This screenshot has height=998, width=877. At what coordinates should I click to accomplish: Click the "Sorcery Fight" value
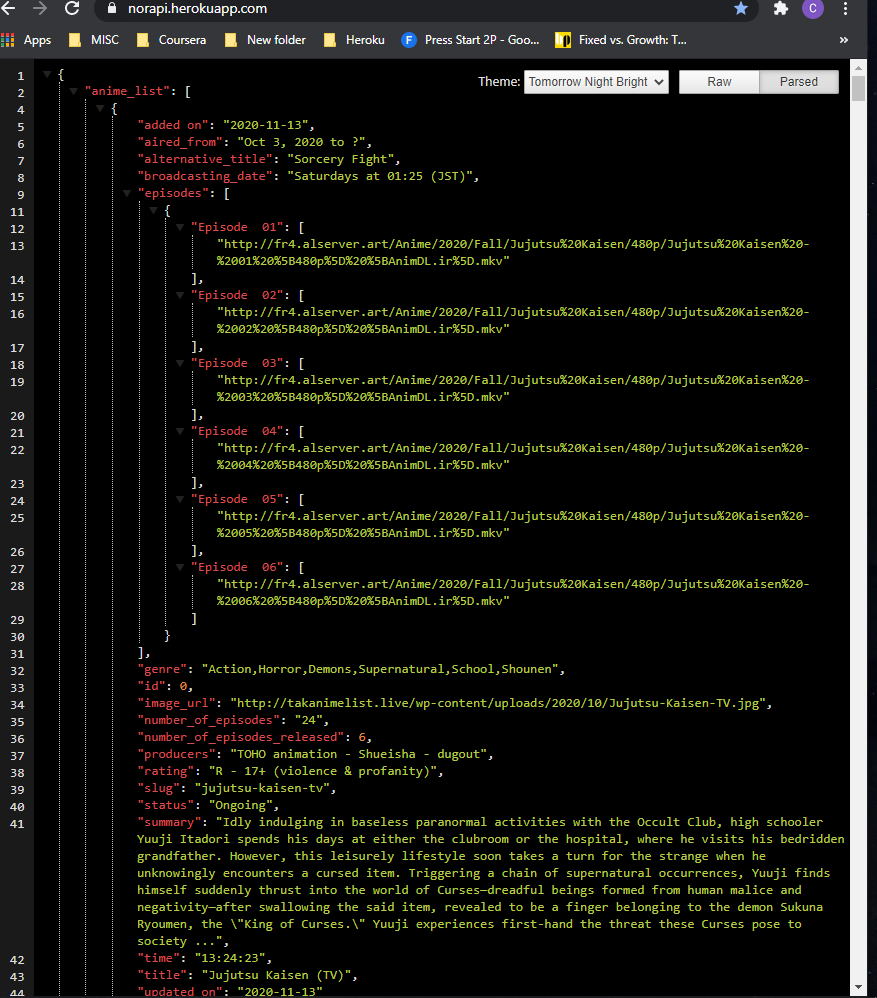coord(340,159)
